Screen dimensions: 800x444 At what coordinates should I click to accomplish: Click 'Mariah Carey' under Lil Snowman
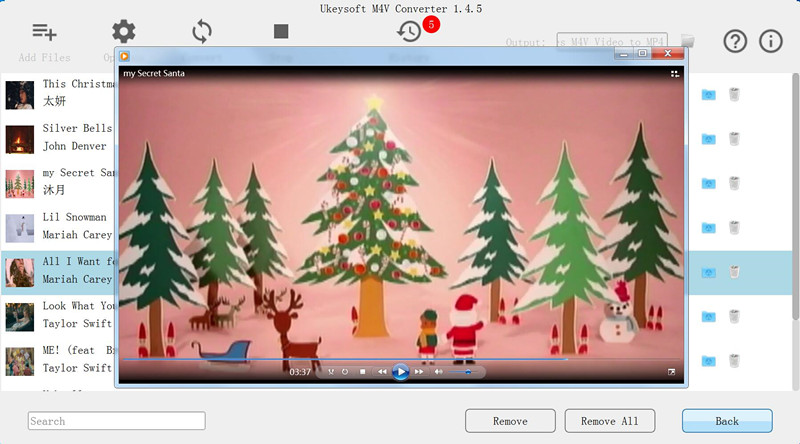(x=77, y=235)
